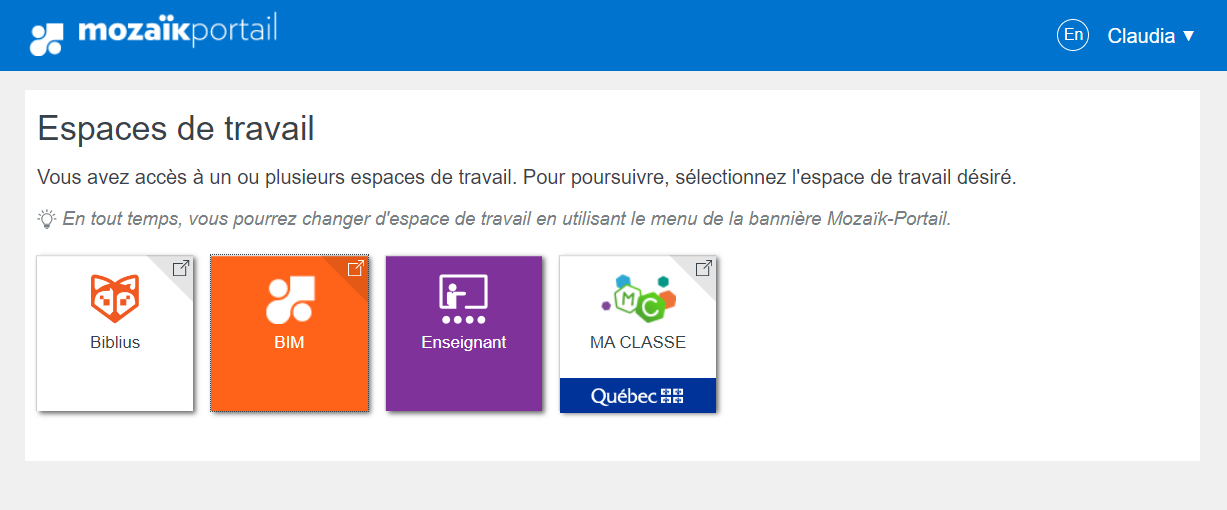Click external link icon on MA CLASSE tile

[x=704, y=268]
